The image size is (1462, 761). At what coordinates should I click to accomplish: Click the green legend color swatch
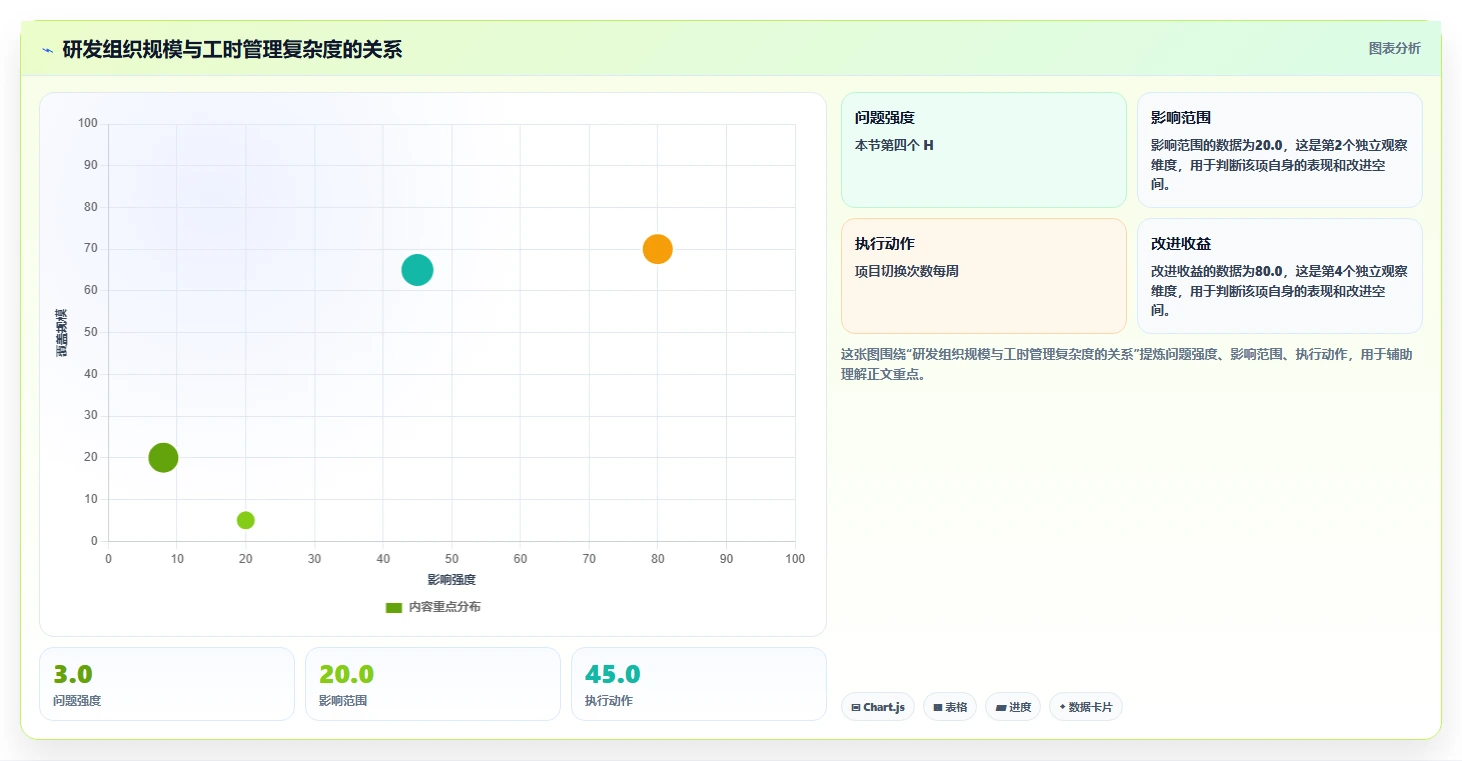[394, 607]
